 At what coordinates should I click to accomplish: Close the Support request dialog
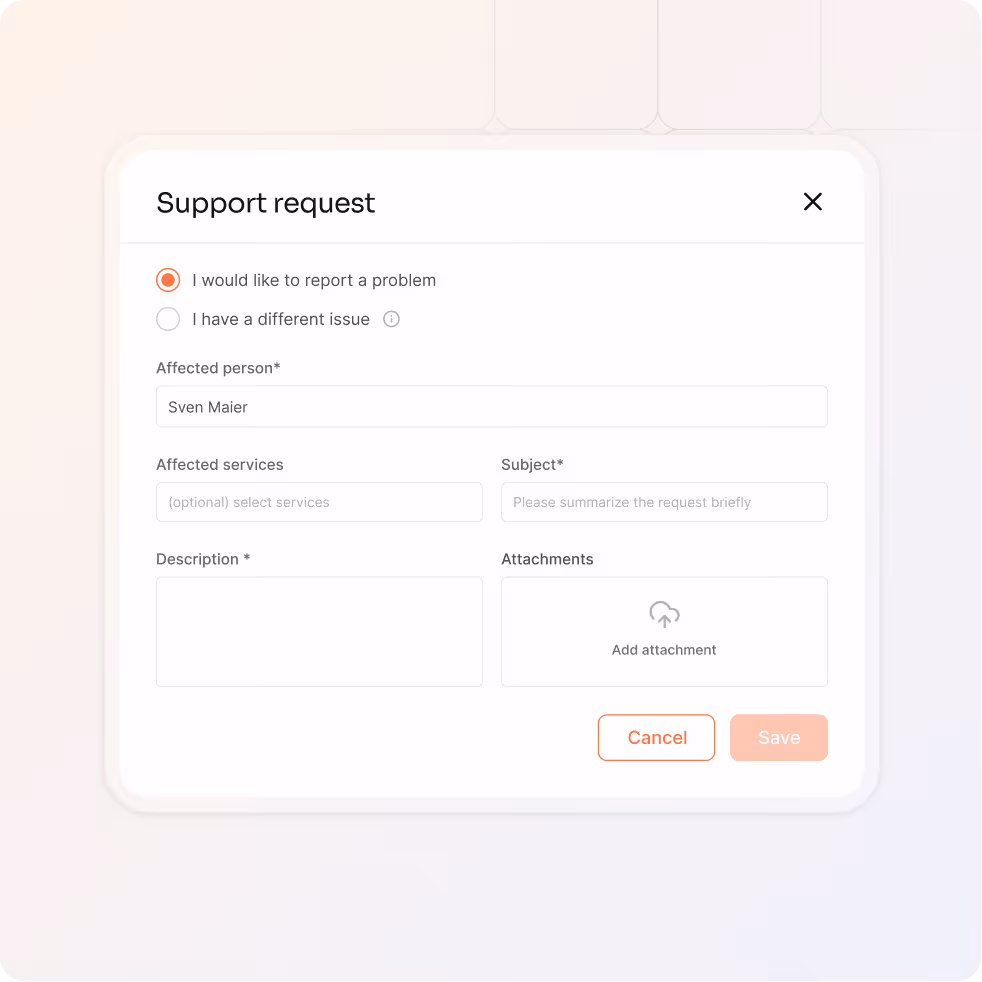pyautogui.click(x=812, y=202)
